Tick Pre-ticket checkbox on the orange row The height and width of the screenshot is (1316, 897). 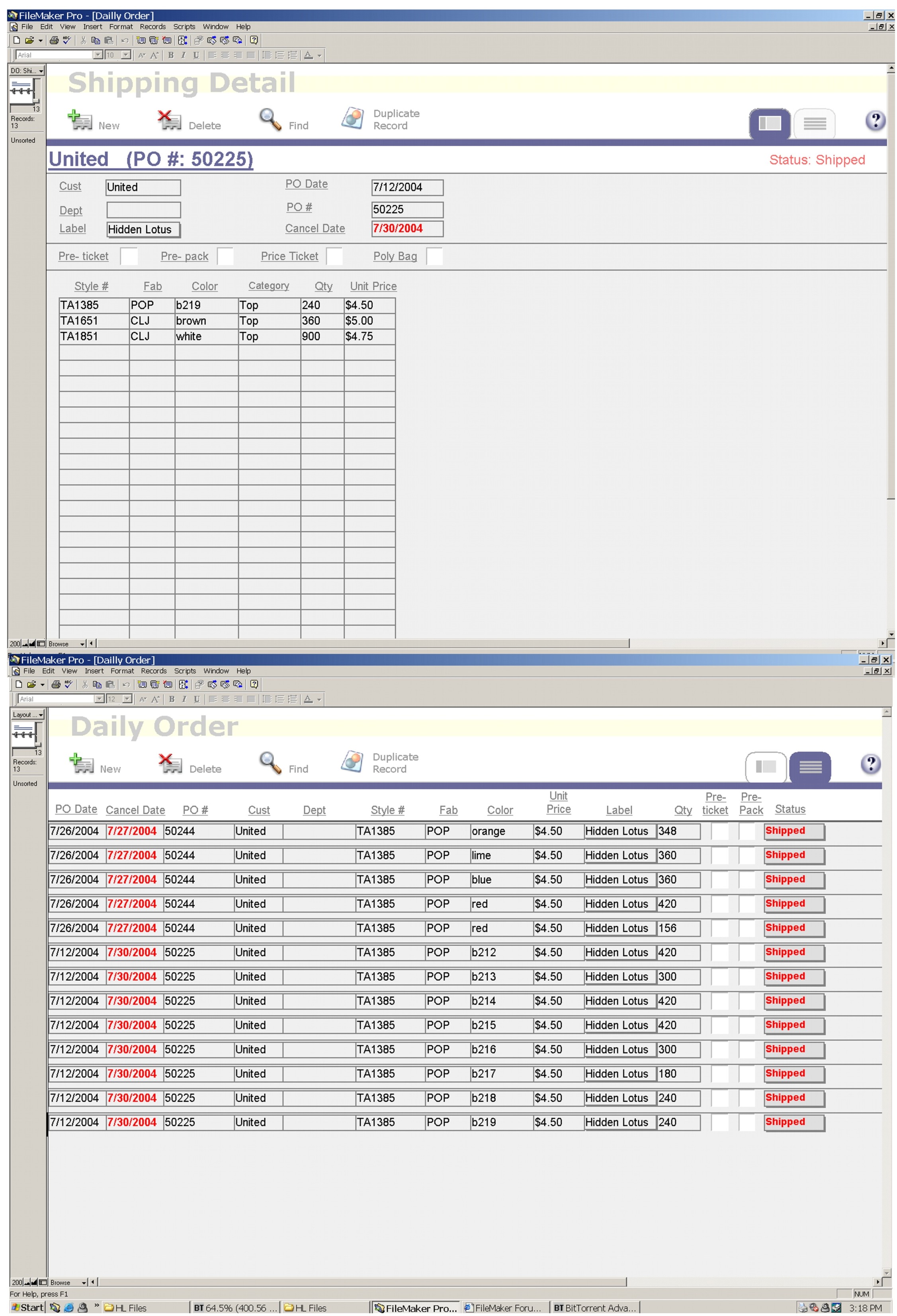point(719,831)
